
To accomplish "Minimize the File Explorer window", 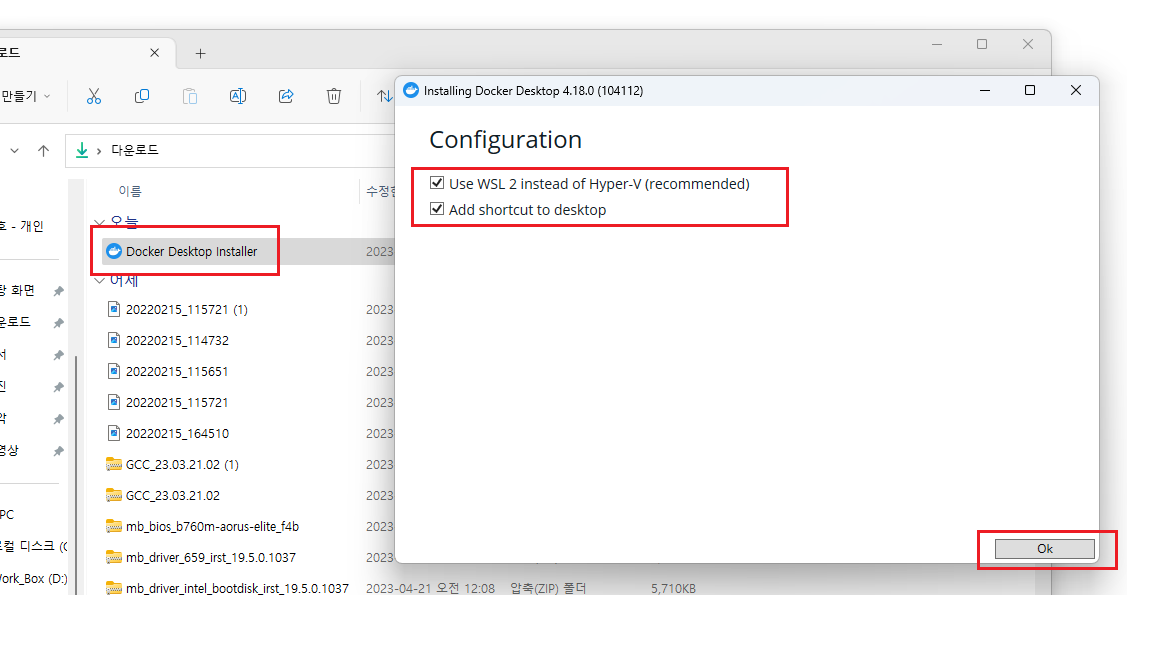I will click(937, 45).
